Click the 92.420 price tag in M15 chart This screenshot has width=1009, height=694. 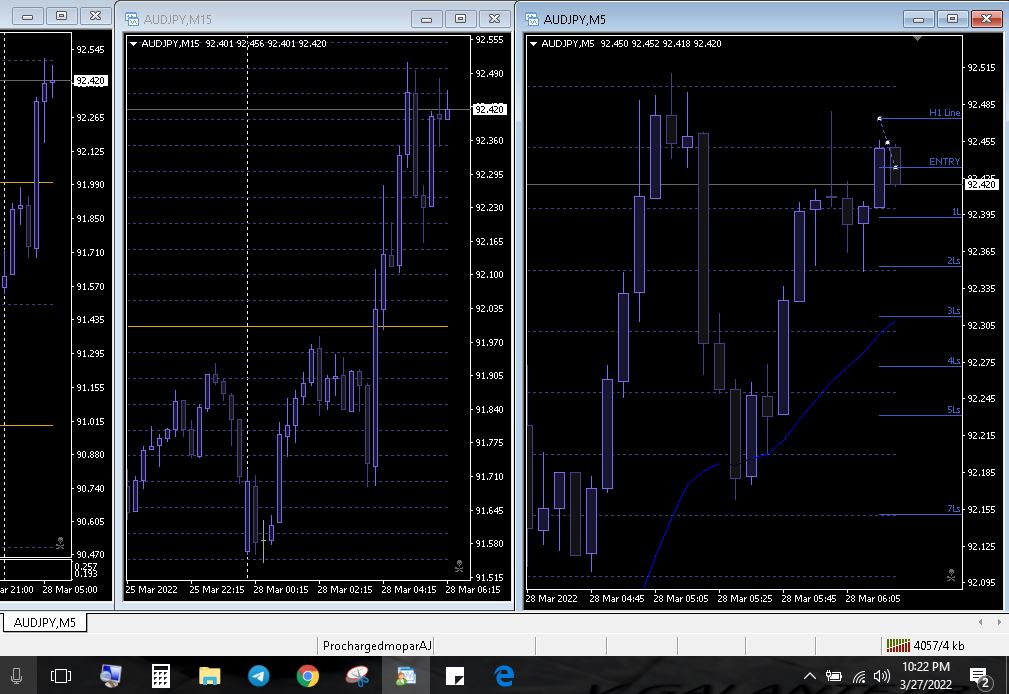pyautogui.click(x=489, y=109)
